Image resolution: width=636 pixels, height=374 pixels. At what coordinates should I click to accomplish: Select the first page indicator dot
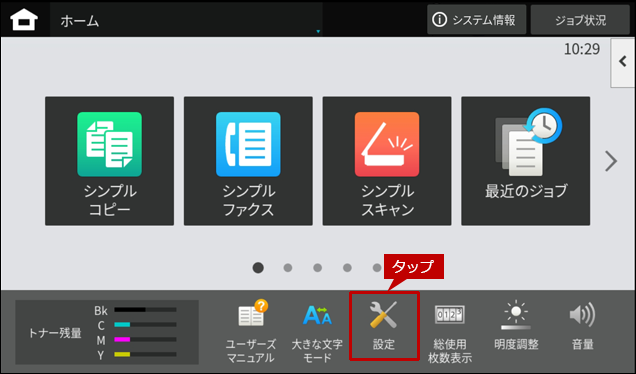pos(258,268)
